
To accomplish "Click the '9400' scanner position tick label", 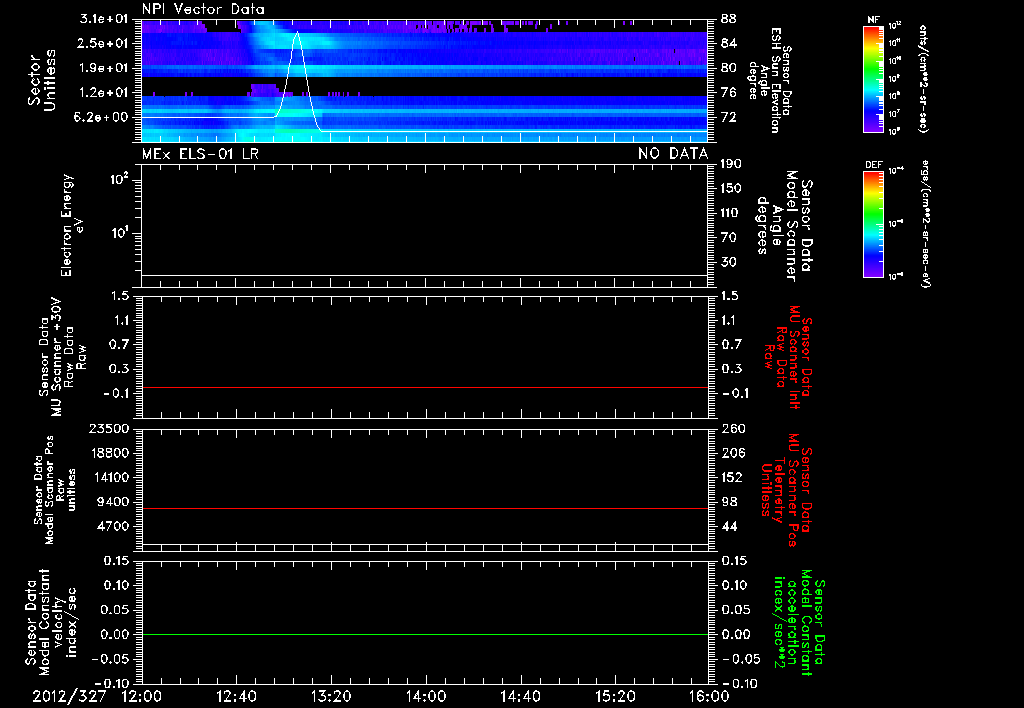I will tap(113, 502).
